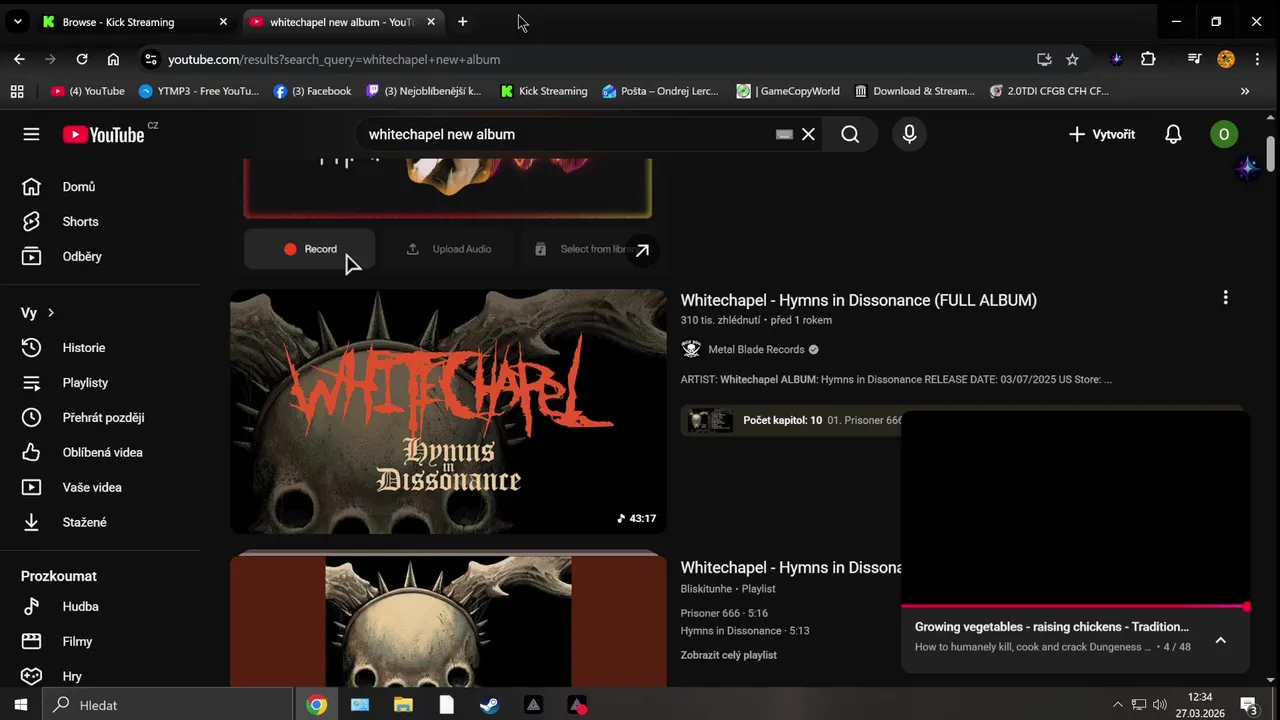Screen dimensions: 1280x720
Task: Go to the YouTube logo home page
Action: click(104, 135)
